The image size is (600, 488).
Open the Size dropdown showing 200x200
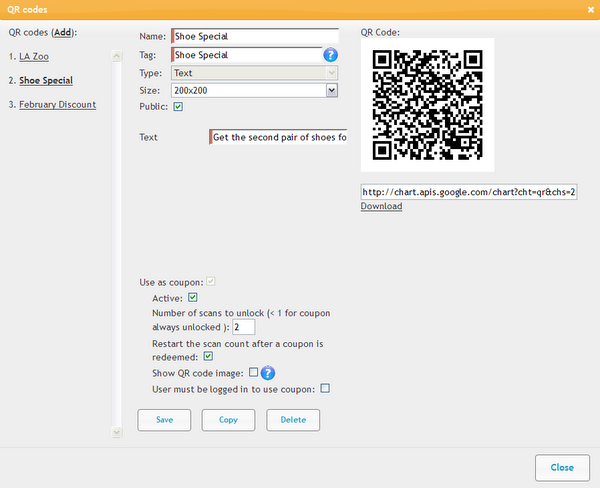pos(254,90)
